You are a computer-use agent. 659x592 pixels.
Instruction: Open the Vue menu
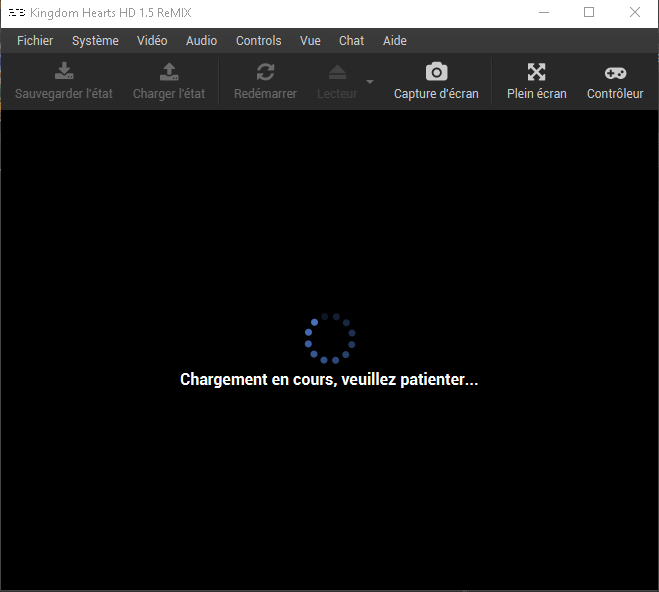(x=310, y=41)
